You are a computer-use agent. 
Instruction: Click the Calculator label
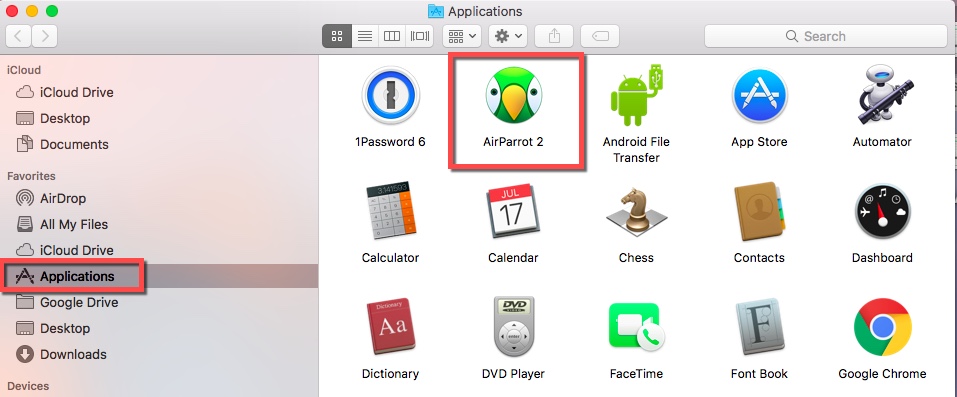coord(390,258)
